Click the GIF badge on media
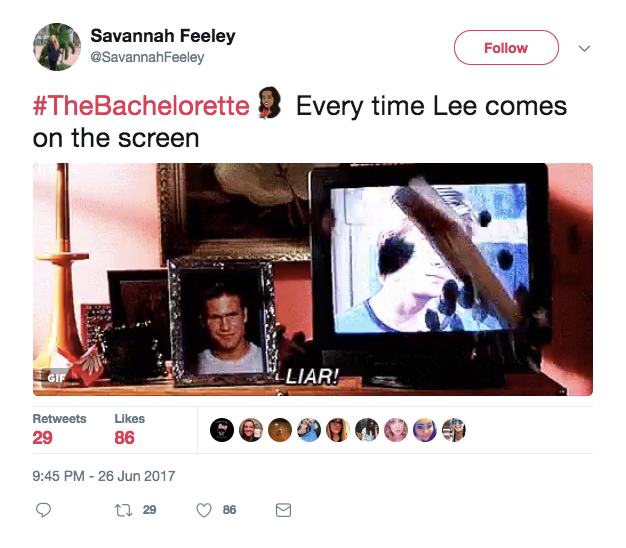This screenshot has height=548, width=626. click(x=56, y=378)
